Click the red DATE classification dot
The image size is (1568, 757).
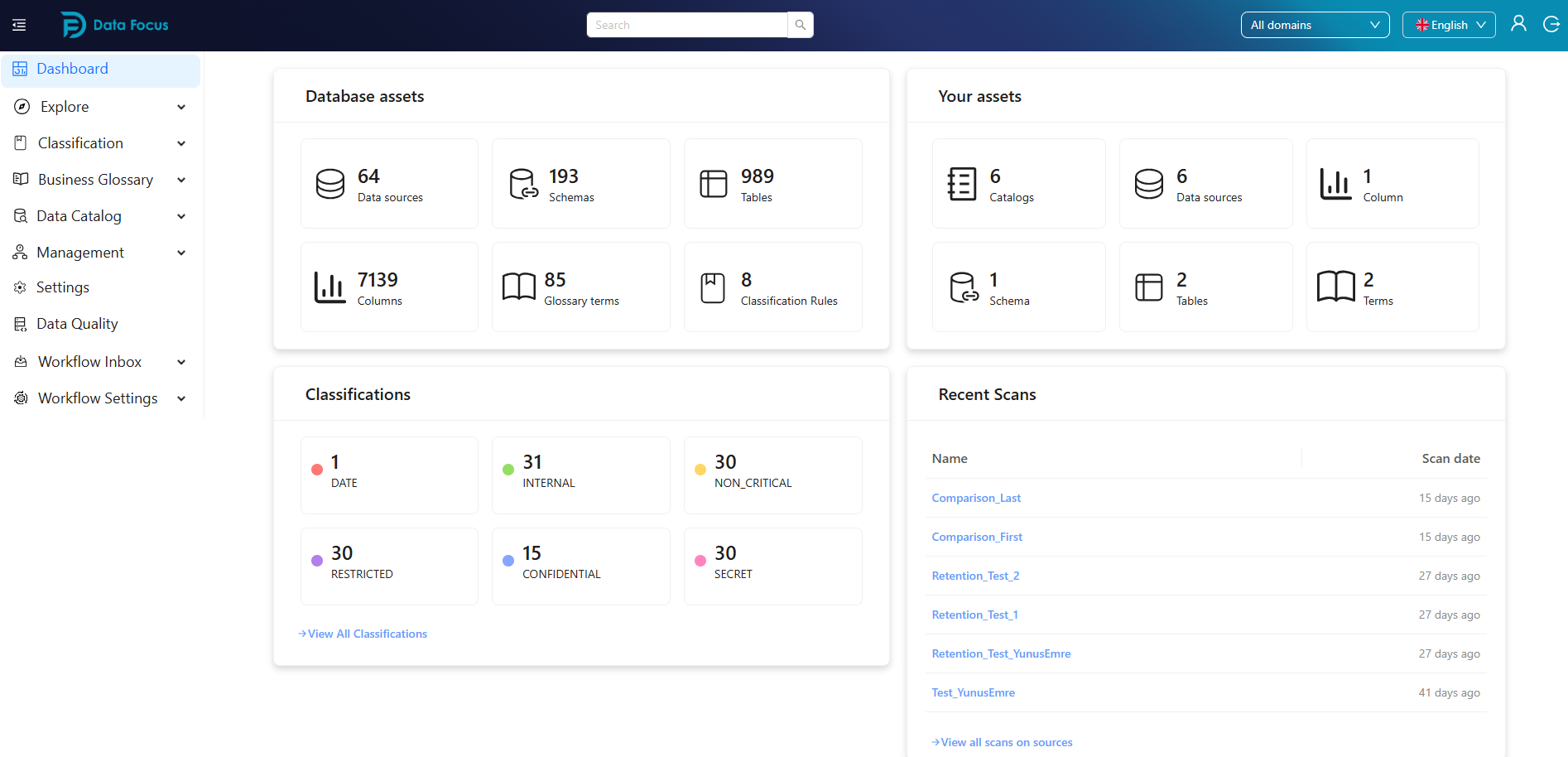pyautogui.click(x=317, y=470)
